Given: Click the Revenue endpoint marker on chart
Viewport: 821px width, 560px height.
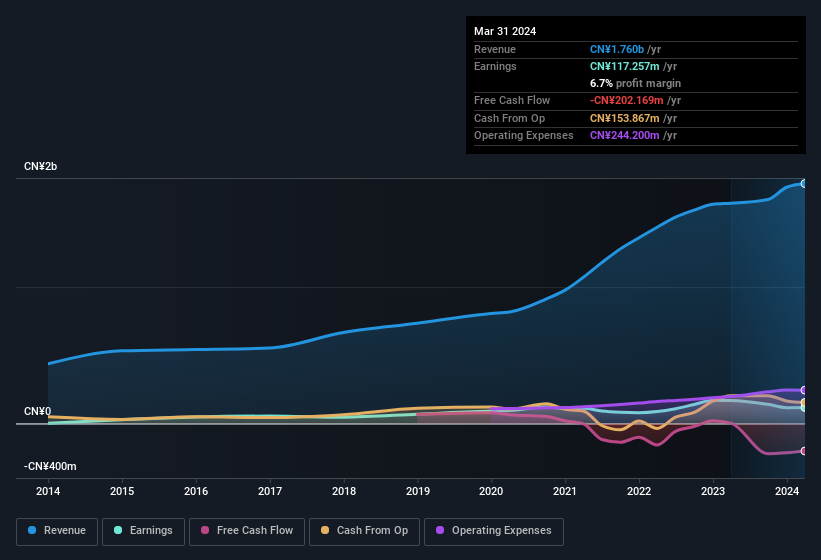Looking at the screenshot, I should tap(803, 184).
